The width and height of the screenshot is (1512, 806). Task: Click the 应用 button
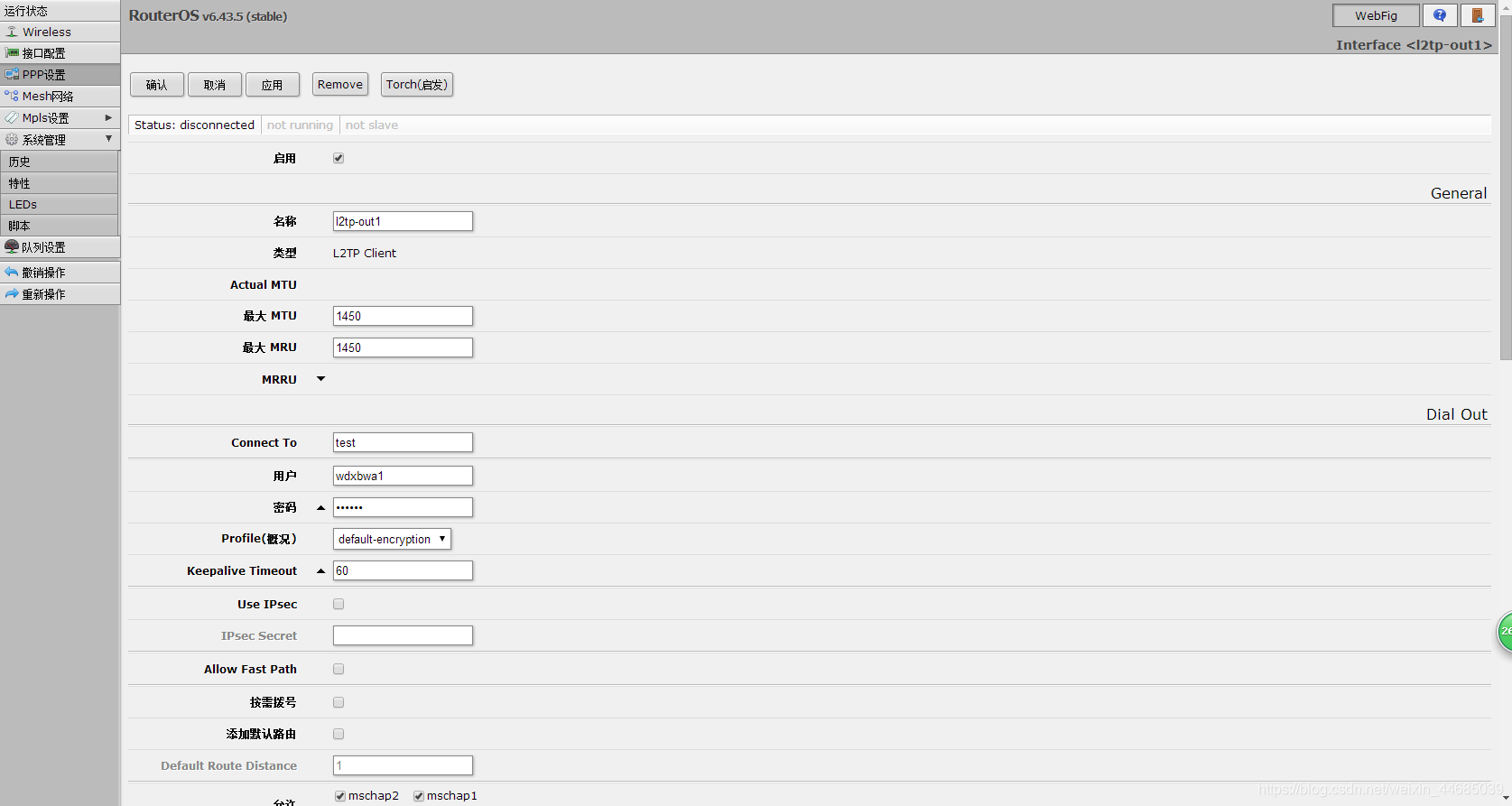click(x=273, y=85)
